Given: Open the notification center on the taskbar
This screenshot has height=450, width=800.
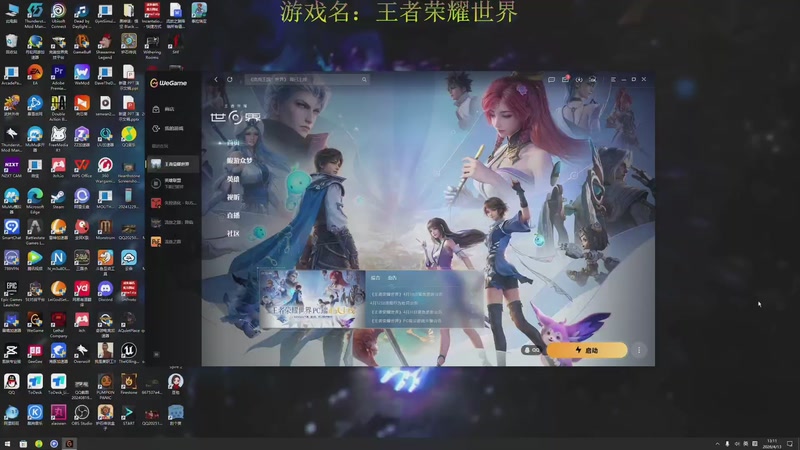Looking at the screenshot, I should (790, 444).
